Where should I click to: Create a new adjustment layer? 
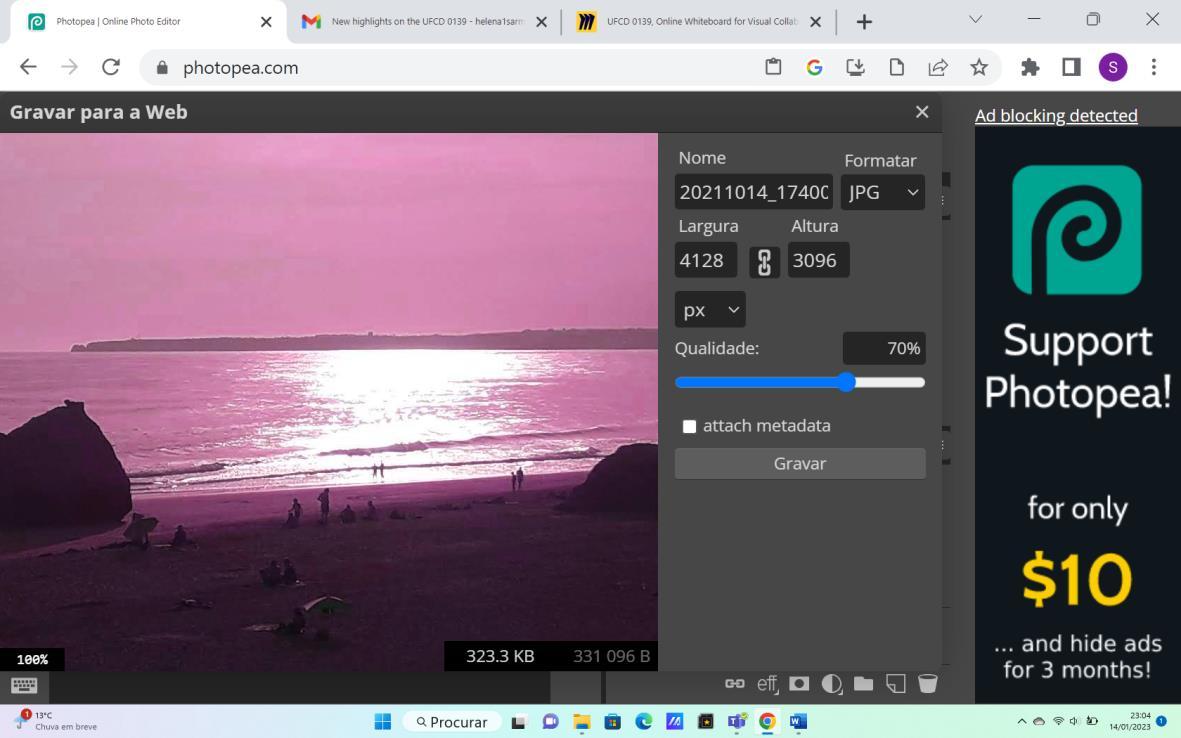pos(832,684)
